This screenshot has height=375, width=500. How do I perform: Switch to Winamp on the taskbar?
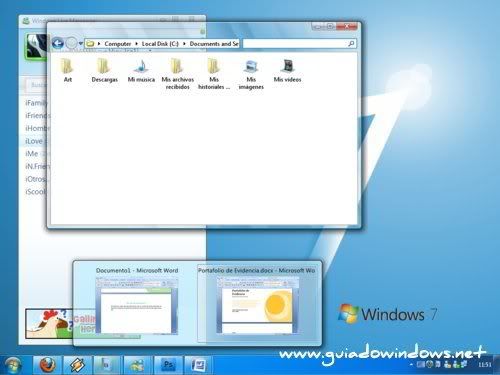(77, 365)
